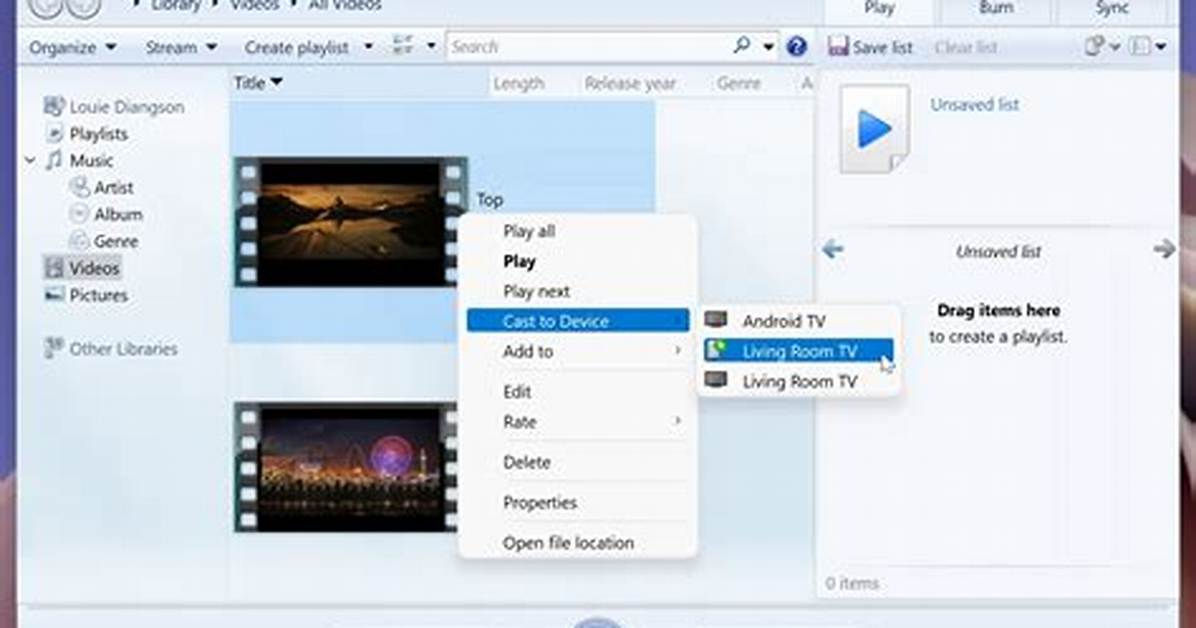Click the Artist icon in sidebar
The height and width of the screenshot is (628, 1196).
(x=79, y=187)
